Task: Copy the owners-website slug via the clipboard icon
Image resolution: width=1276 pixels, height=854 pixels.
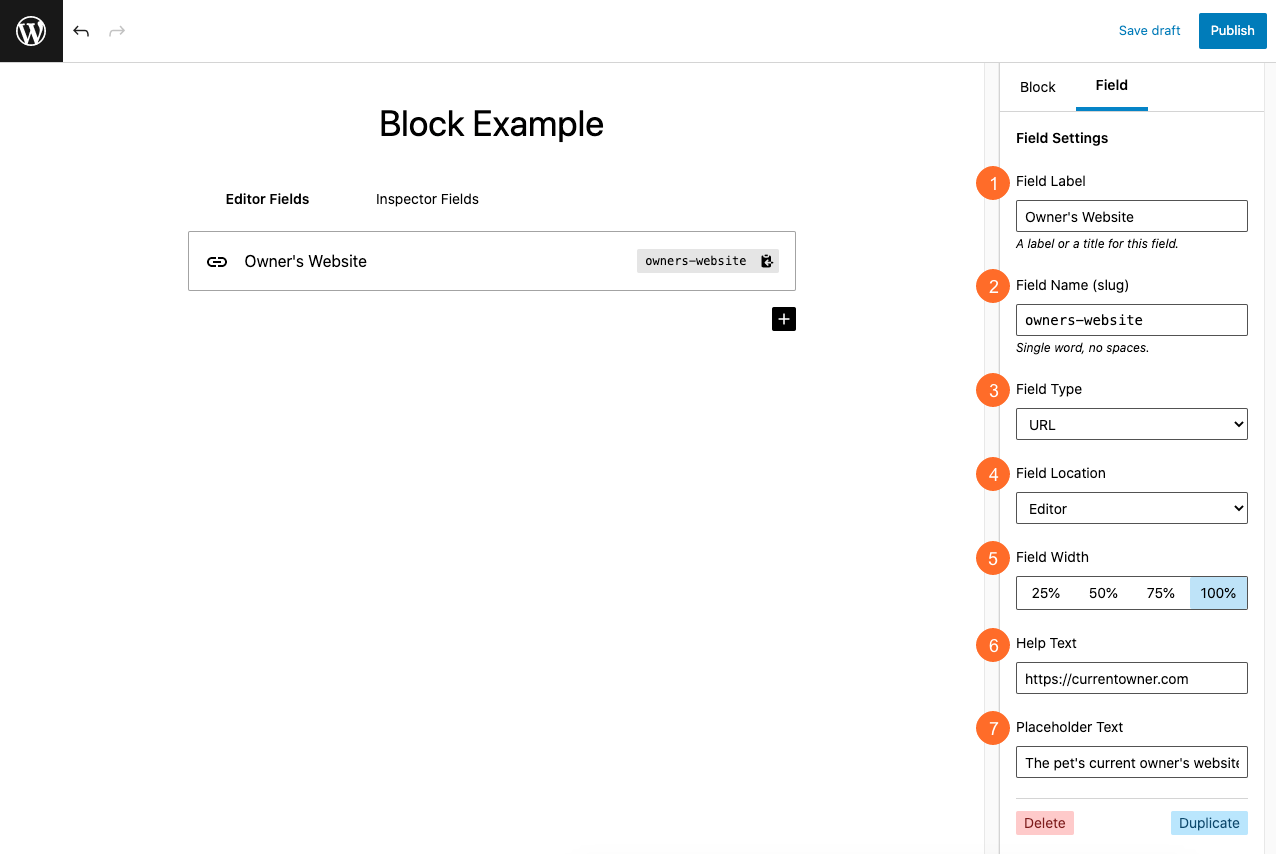Action: coord(766,261)
